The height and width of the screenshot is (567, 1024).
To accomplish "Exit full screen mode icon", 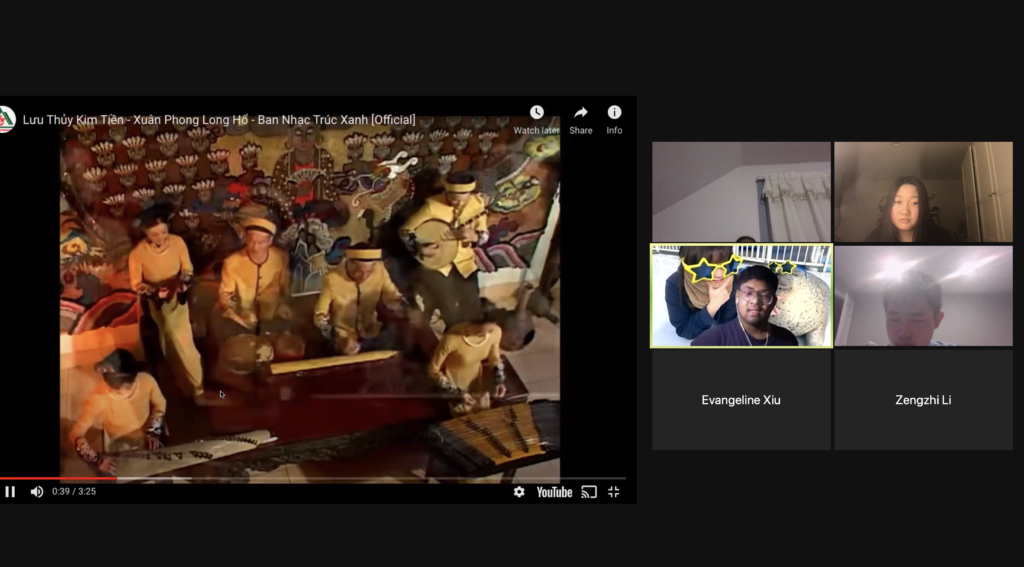I will pos(613,492).
